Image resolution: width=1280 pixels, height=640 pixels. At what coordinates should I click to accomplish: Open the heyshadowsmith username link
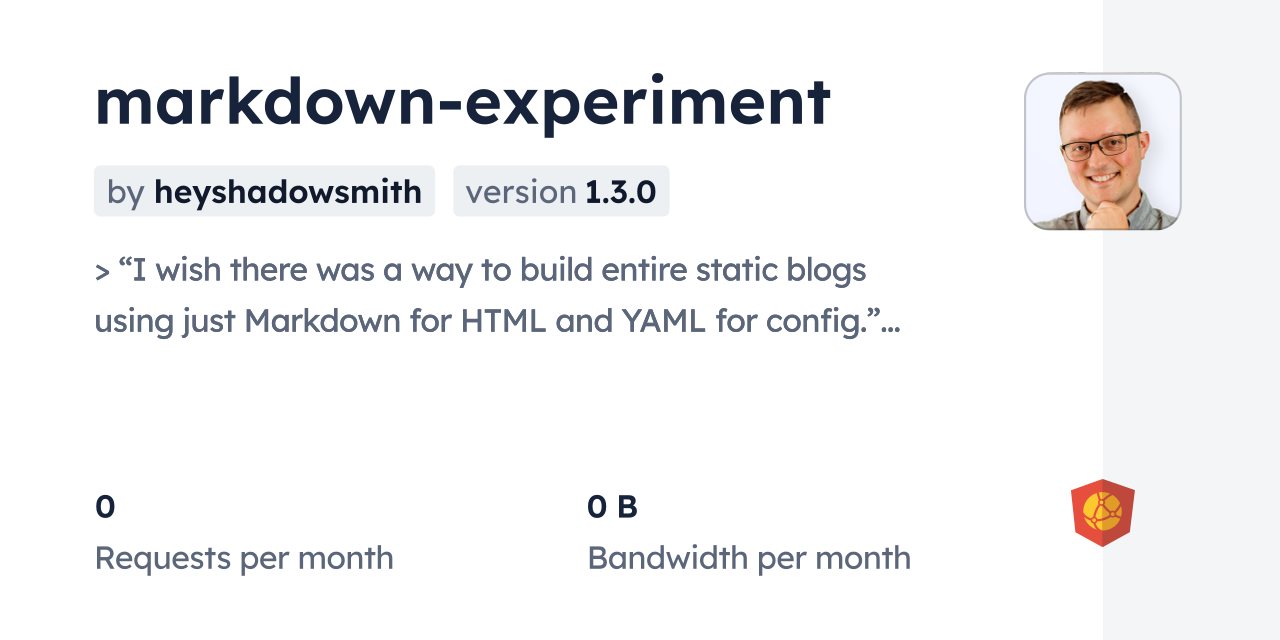(x=287, y=192)
